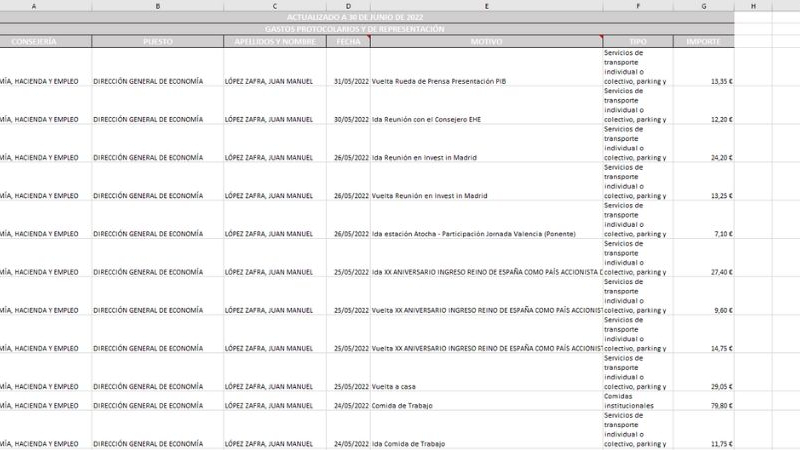The height and width of the screenshot is (450, 800).
Task: Select 'DIRECCIÓN GENERAL DE ECONOMÍA' in 'Vuelta a casa' row
Action: tap(158, 372)
